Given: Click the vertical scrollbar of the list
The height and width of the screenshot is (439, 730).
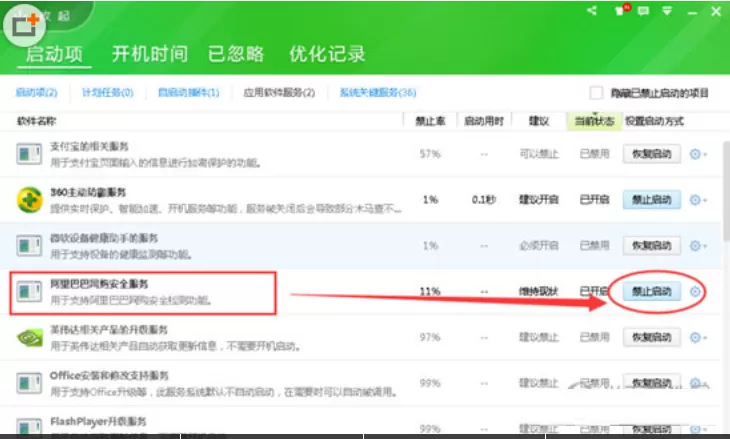Looking at the screenshot, I should (x=726, y=191).
